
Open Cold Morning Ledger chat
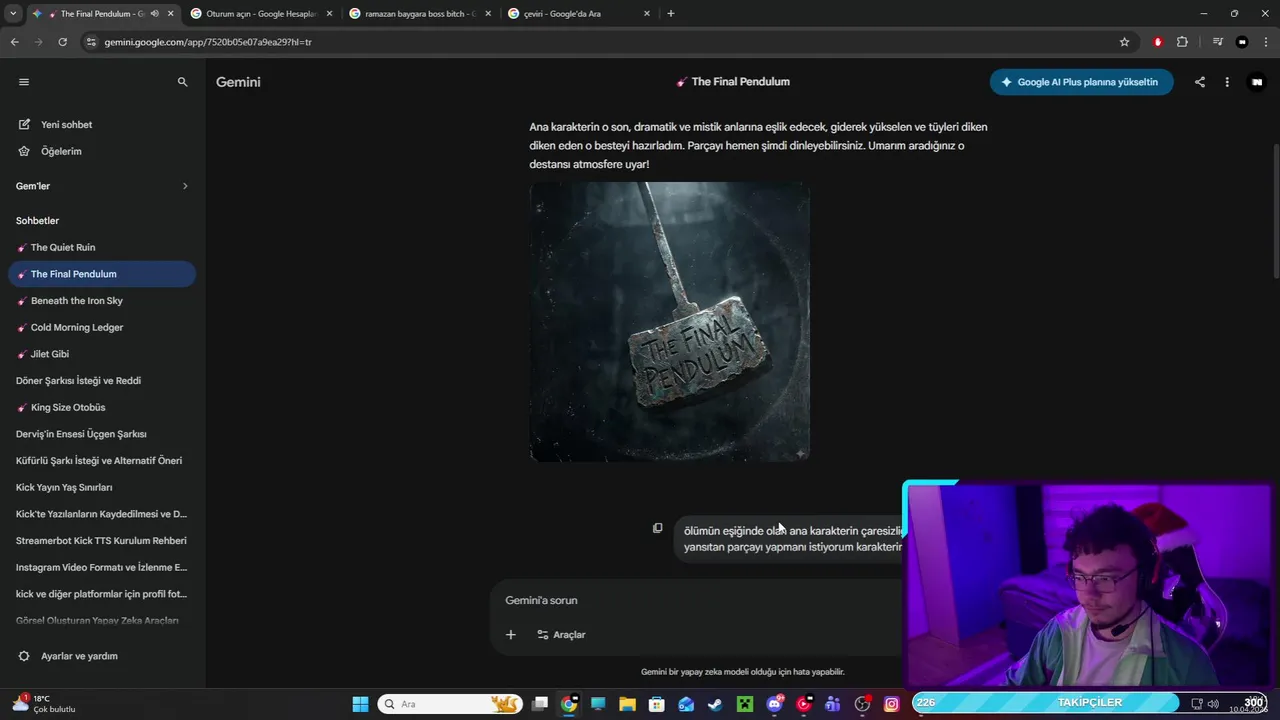(x=102, y=327)
